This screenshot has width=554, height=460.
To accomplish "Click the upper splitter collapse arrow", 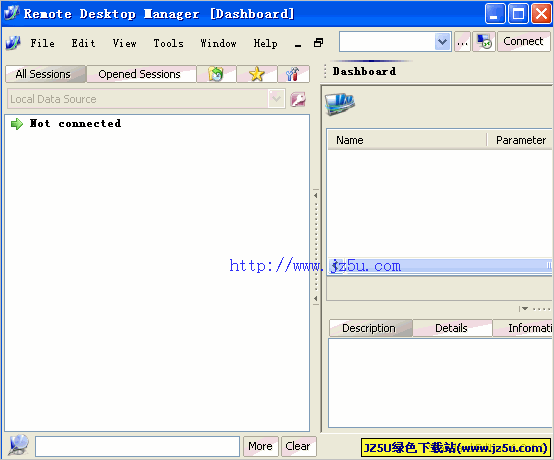I will (x=316, y=195).
